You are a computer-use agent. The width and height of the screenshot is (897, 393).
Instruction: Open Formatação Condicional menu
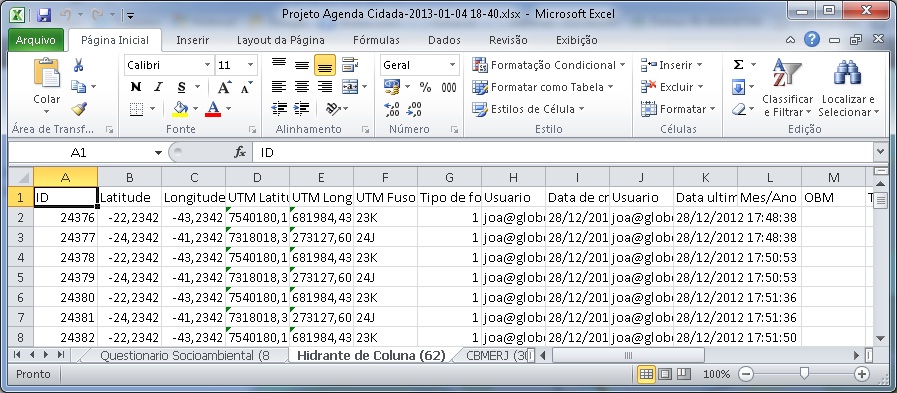coord(549,65)
